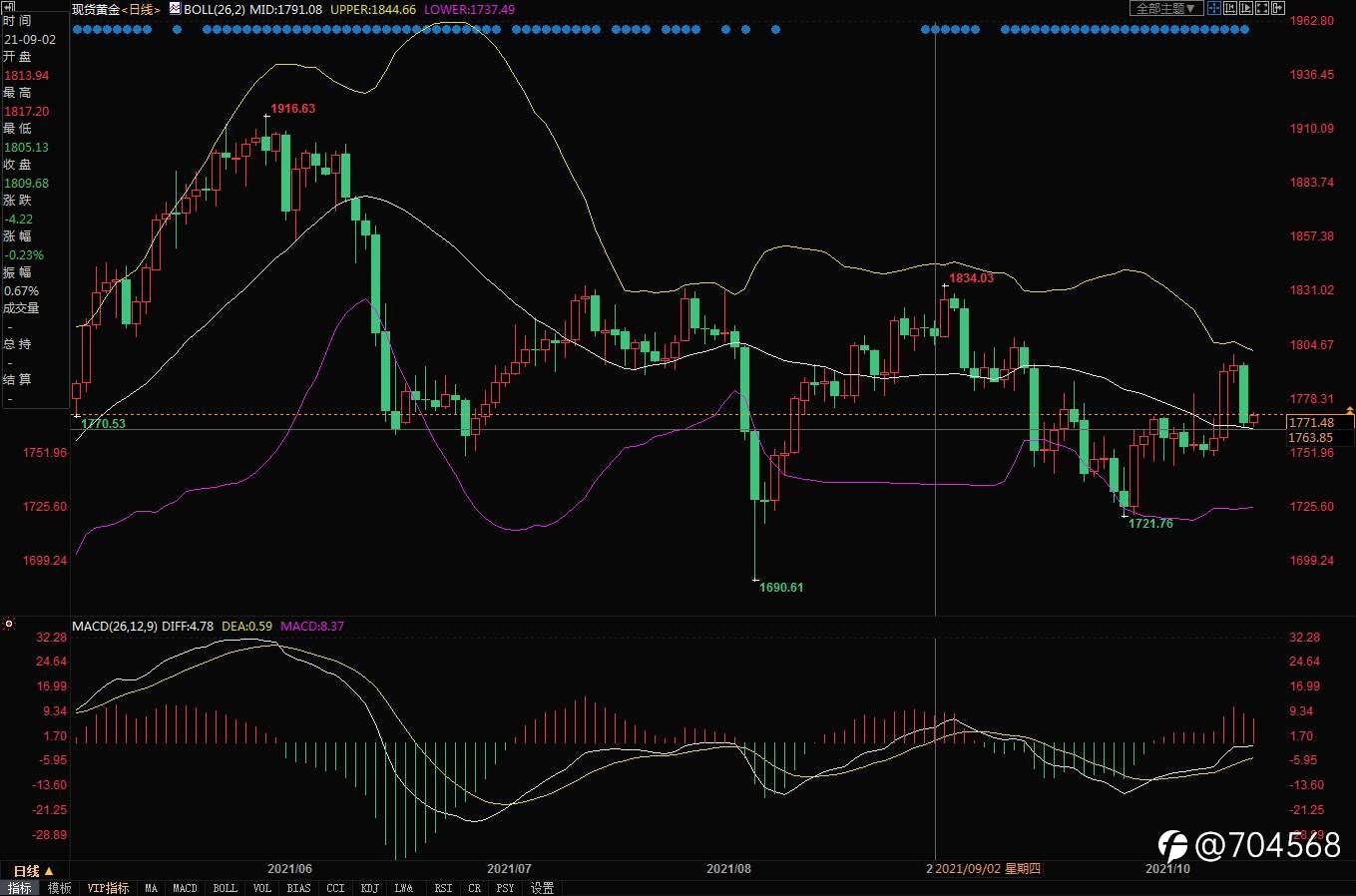The width and height of the screenshot is (1356, 896).
Task: Select the MACD indicator button
Action: point(185,888)
